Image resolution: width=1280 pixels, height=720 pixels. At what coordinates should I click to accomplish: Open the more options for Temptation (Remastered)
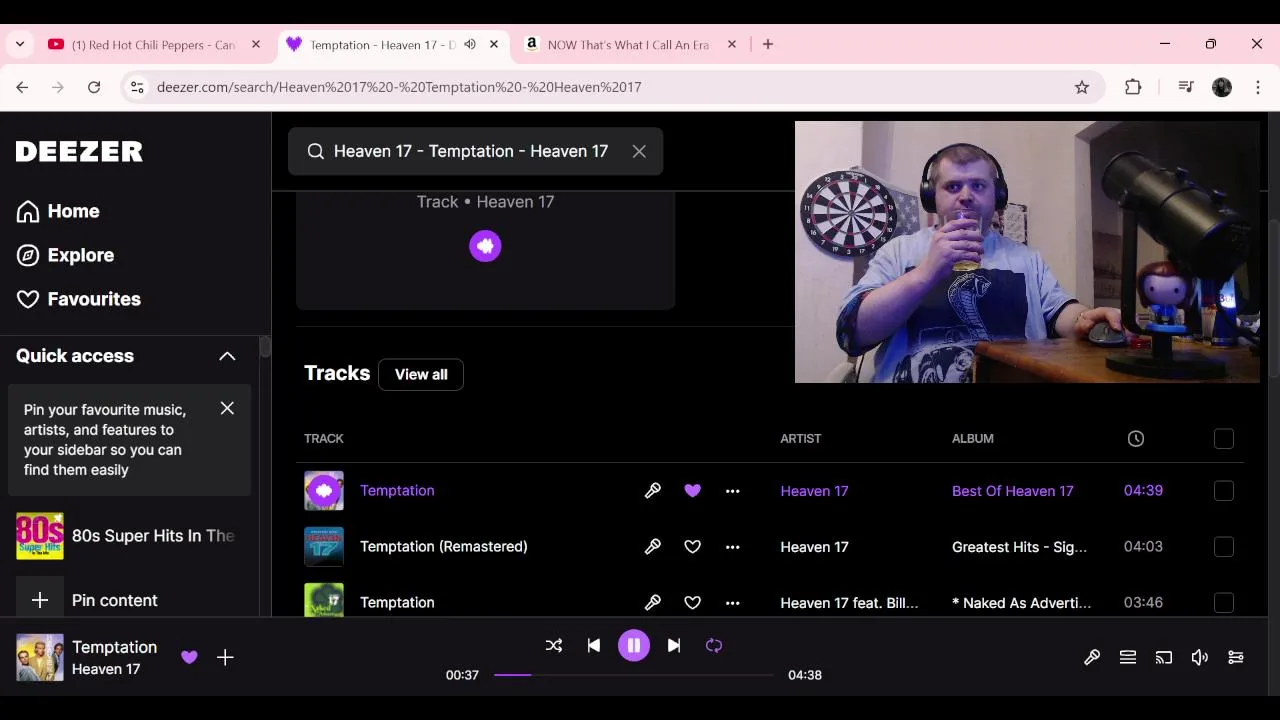click(733, 547)
